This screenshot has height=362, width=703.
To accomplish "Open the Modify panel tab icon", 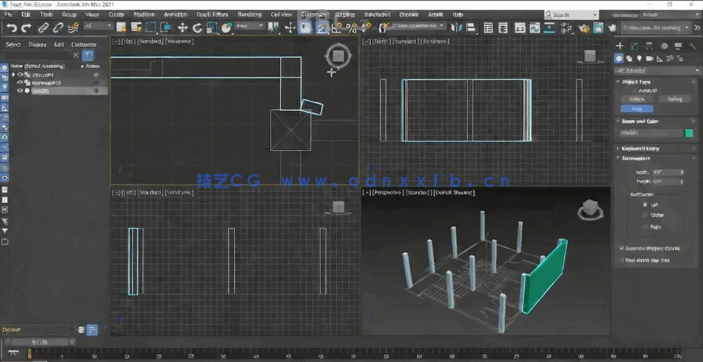I will [634, 46].
